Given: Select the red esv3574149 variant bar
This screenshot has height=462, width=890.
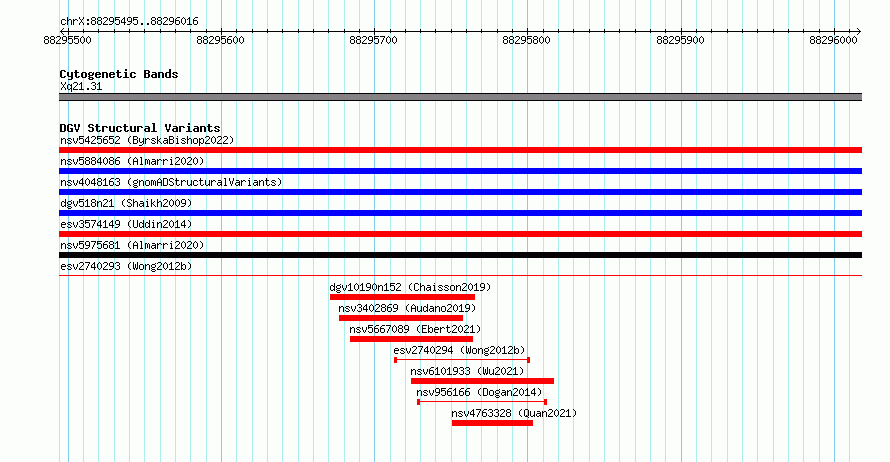Looking at the screenshot, I should (x=460, y=234).
